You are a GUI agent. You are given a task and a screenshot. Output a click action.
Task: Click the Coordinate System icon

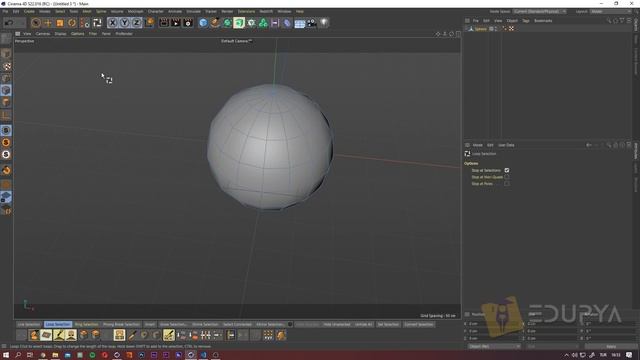click(x=149, y=23)
